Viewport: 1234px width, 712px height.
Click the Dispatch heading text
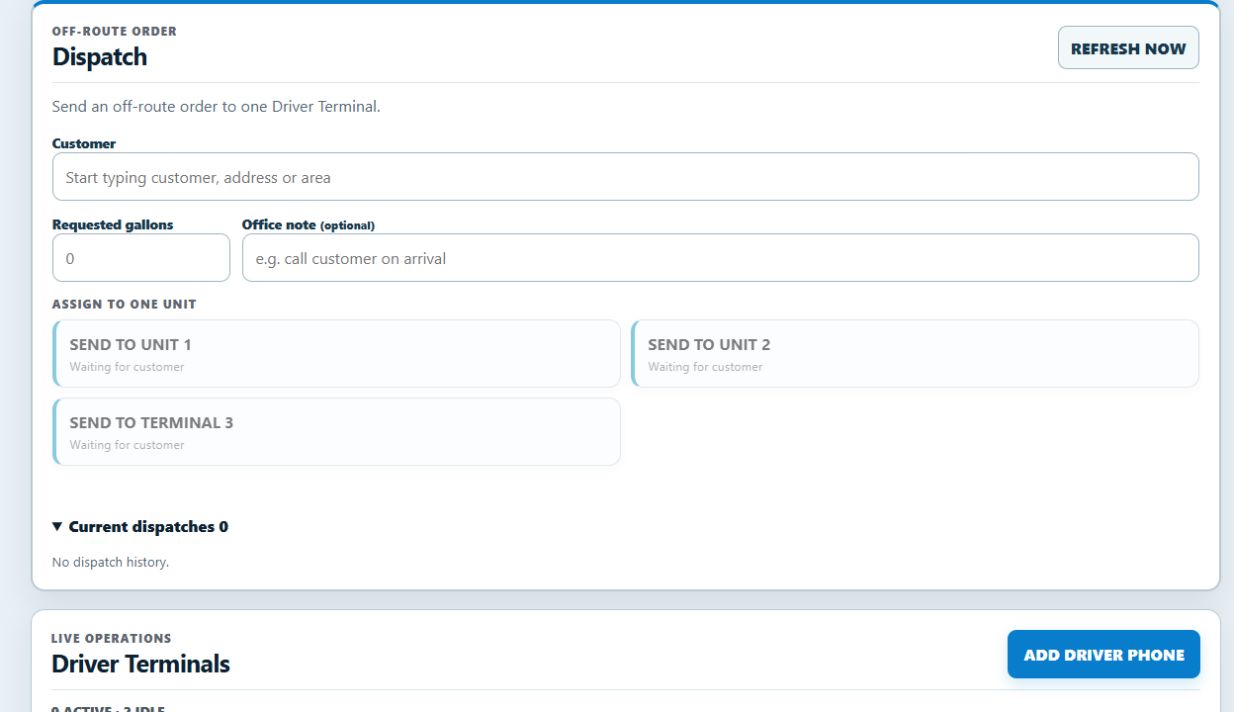pos(99,57)
